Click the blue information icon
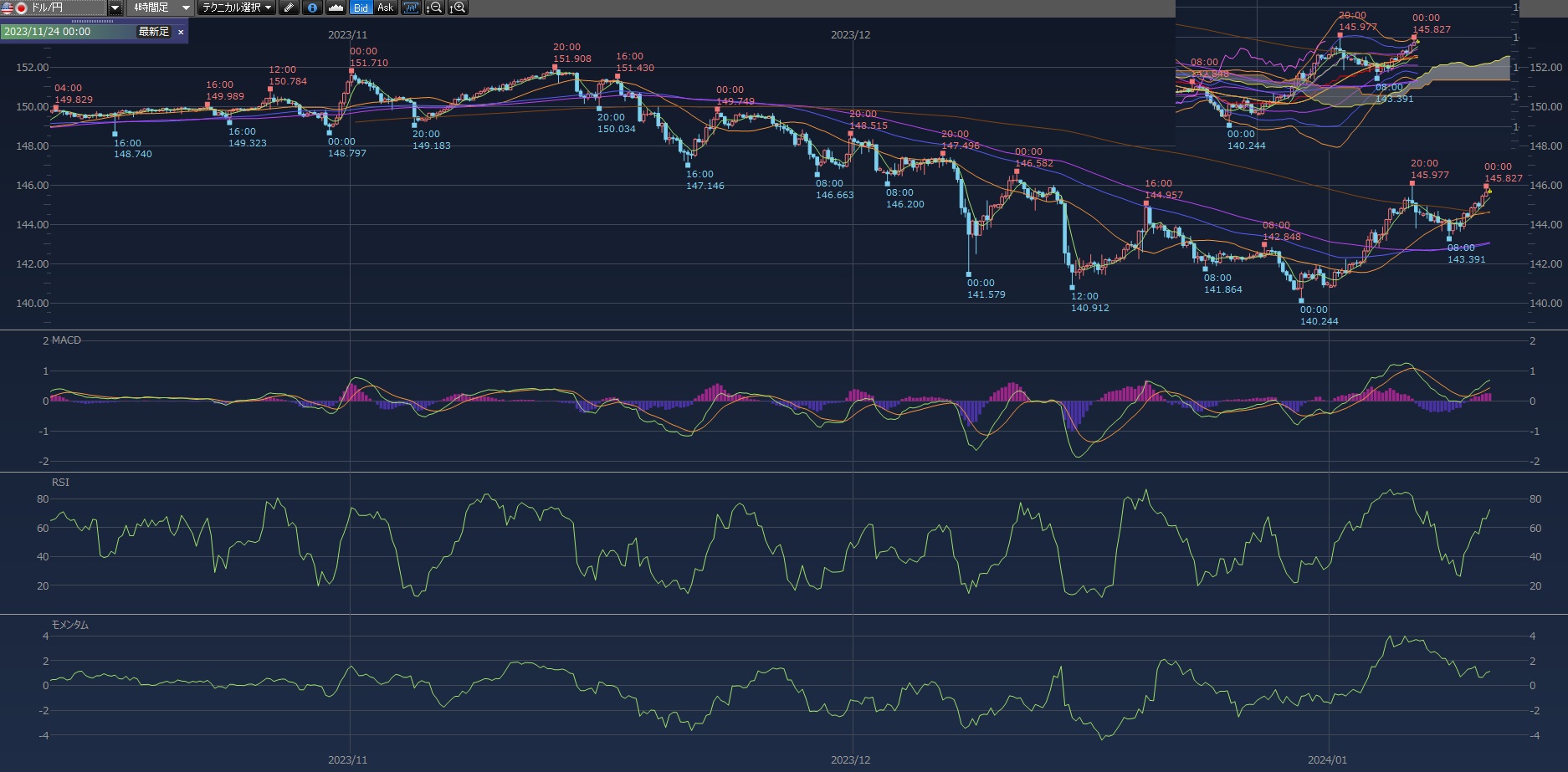 coord(312,8)
